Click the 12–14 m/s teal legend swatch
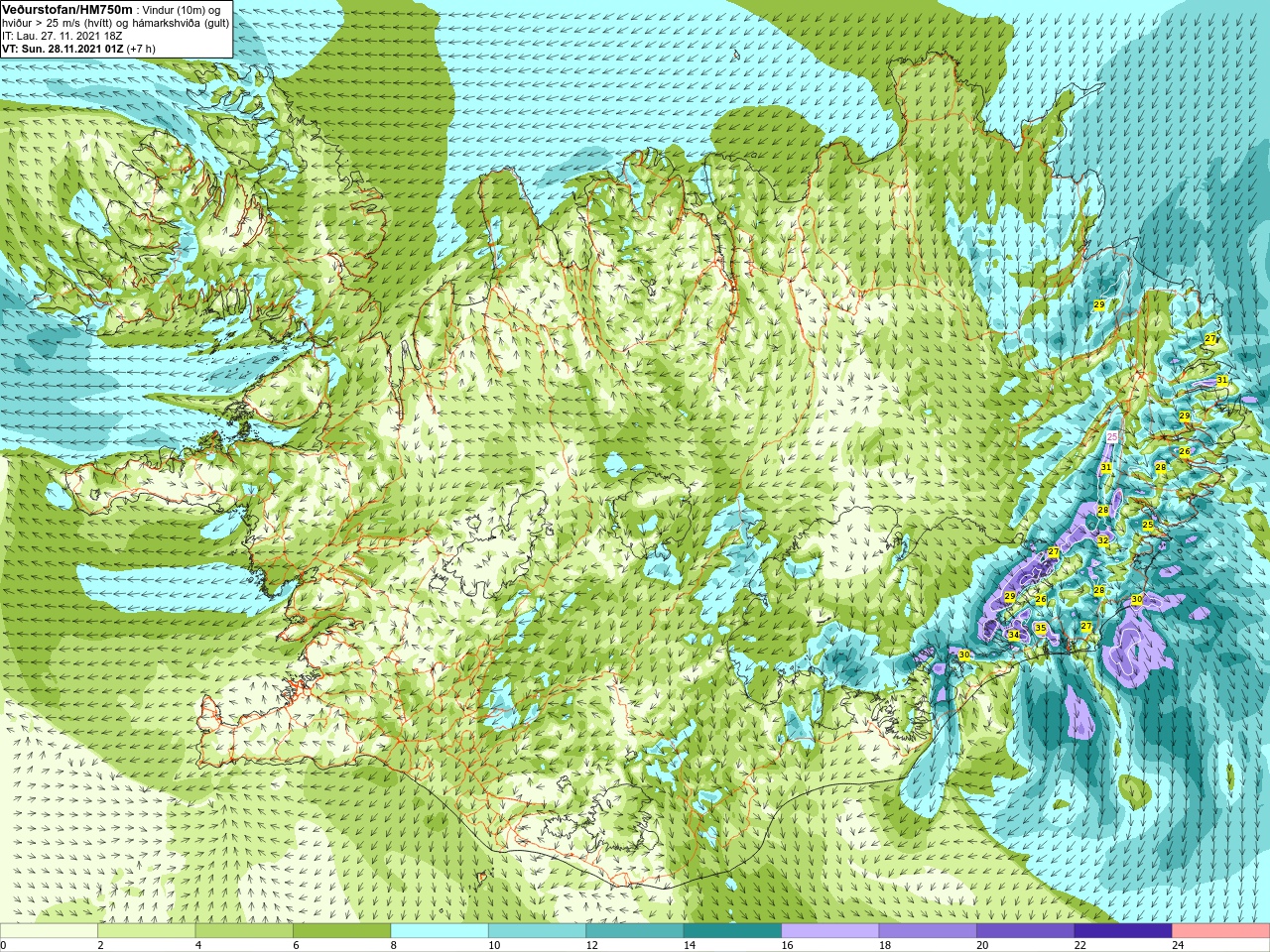 pos(635,931)
